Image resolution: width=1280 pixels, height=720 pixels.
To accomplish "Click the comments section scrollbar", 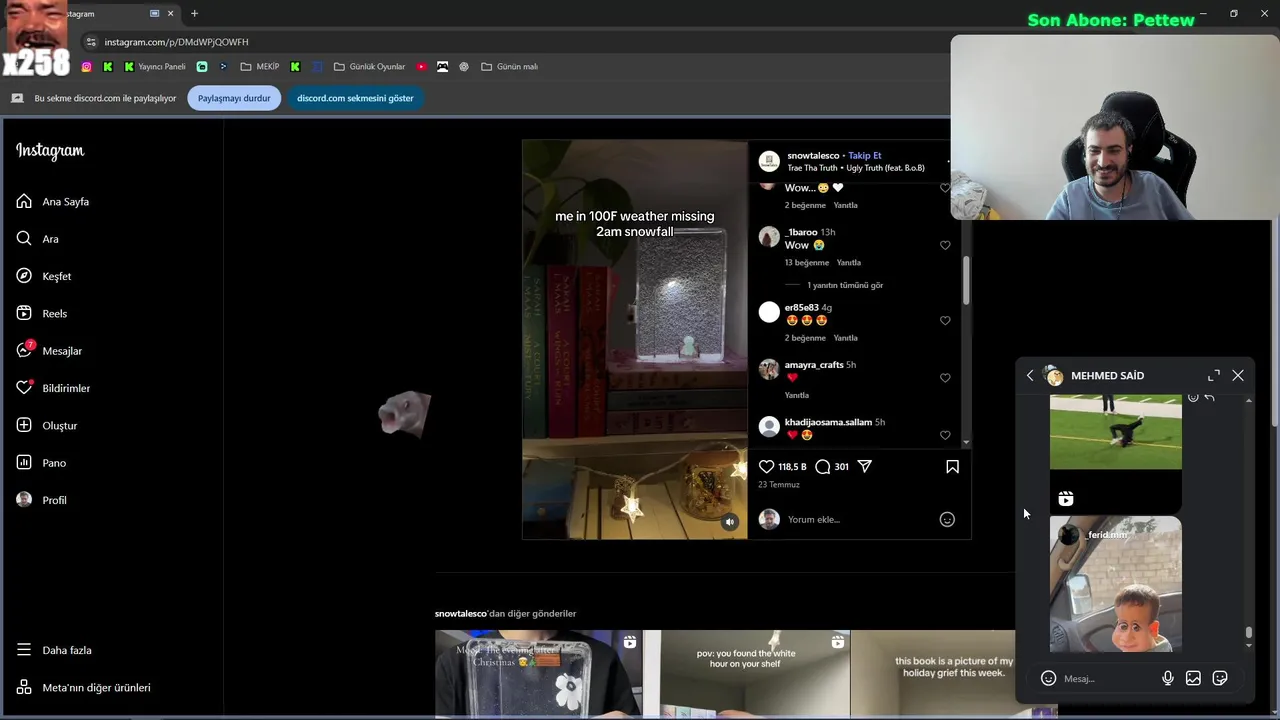I will pos(966,280).
